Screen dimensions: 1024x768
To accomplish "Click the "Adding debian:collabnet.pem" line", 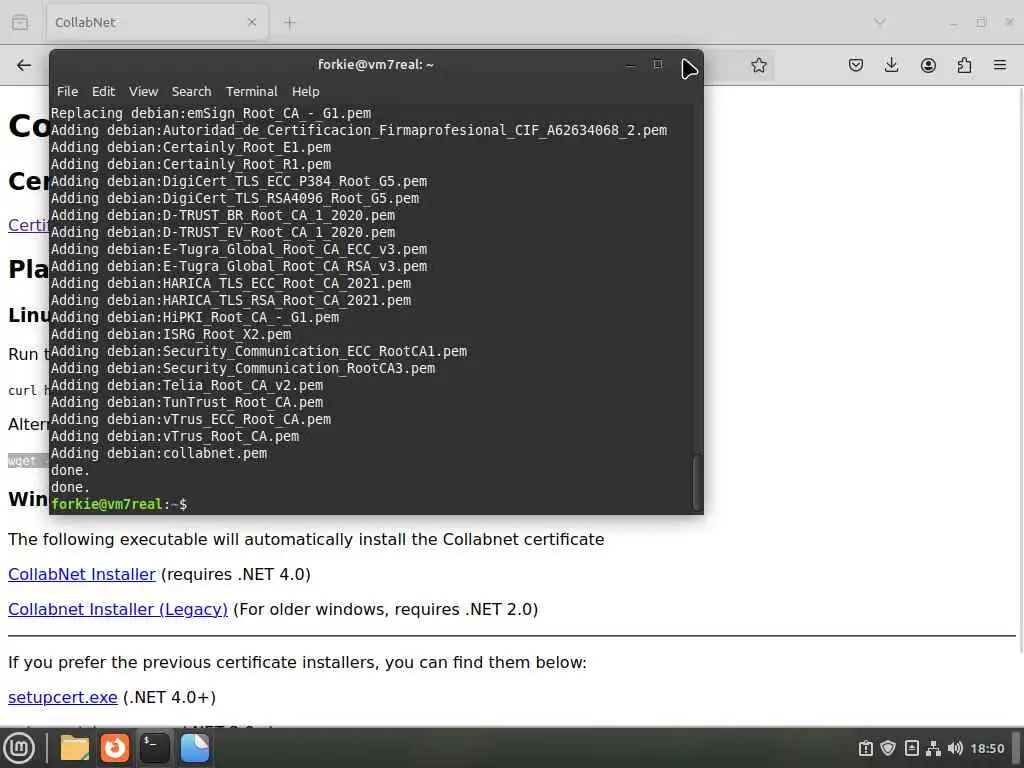I will (159, 453).
